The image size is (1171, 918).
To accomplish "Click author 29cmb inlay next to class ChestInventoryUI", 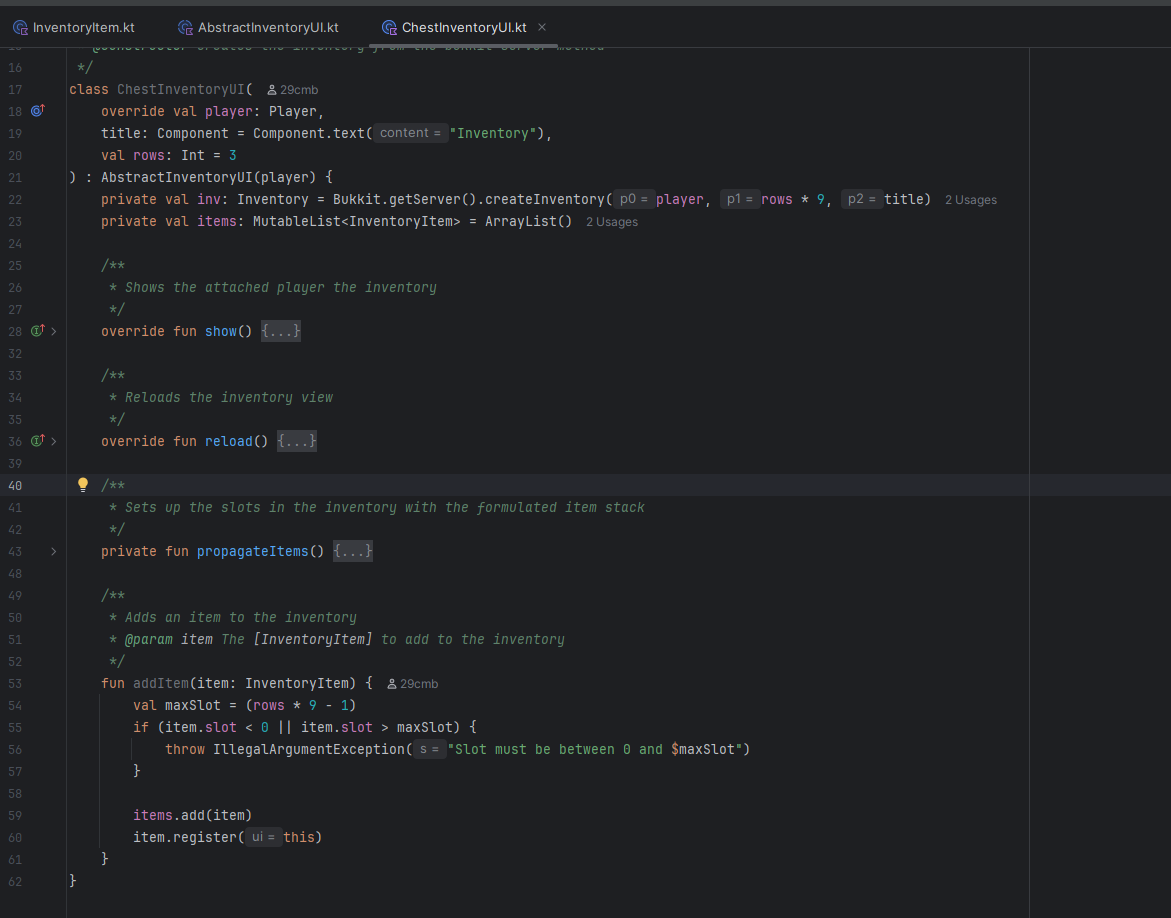I will (x=292, y=90).
